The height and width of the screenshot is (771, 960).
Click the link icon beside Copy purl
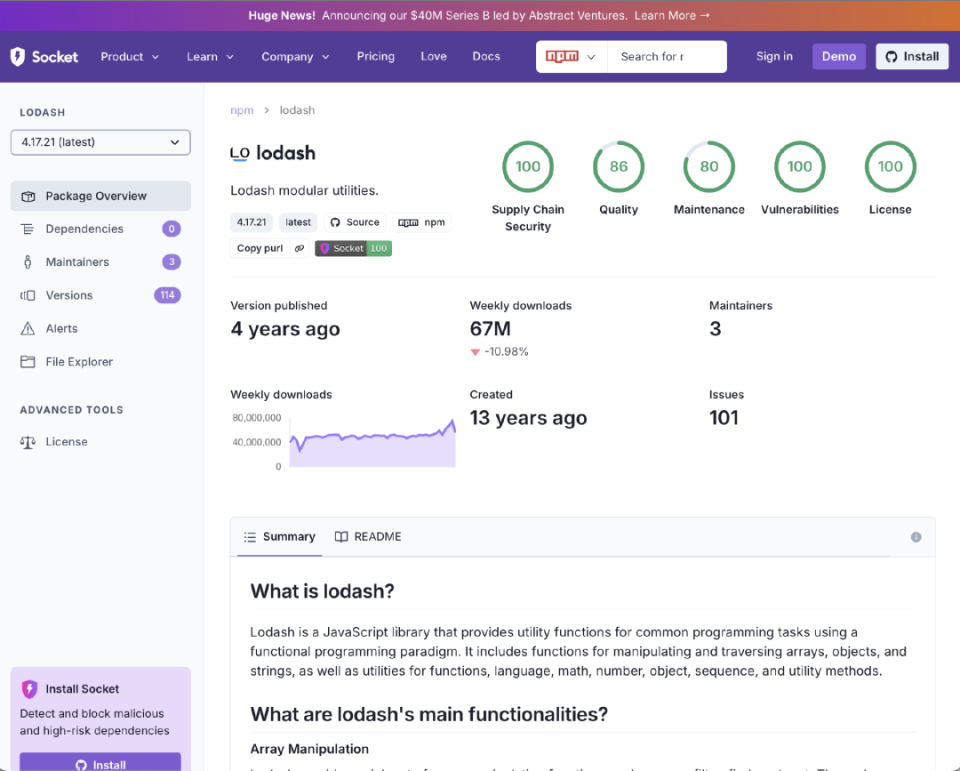click(299, 248)
